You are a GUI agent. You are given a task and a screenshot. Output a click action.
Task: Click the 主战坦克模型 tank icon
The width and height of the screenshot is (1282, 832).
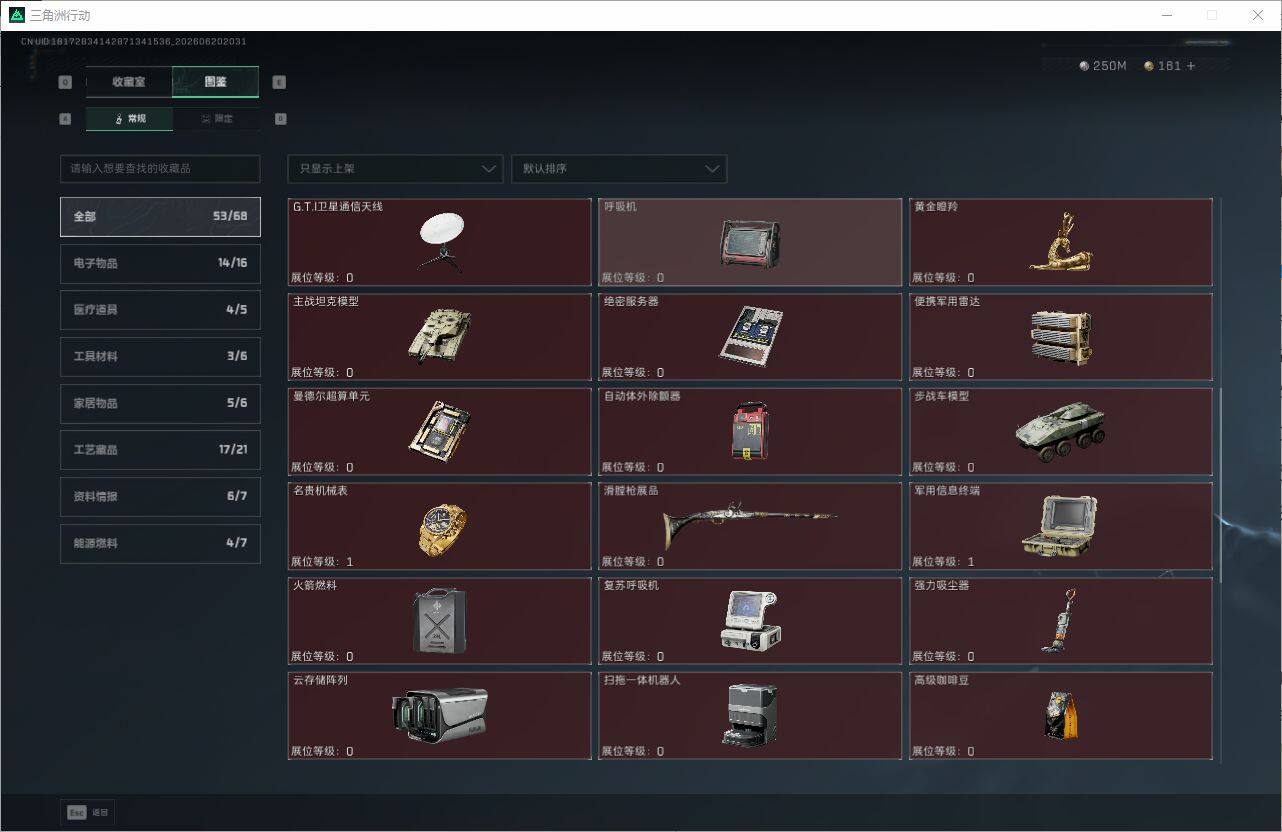pyautogui.click(x=440, y=337)
